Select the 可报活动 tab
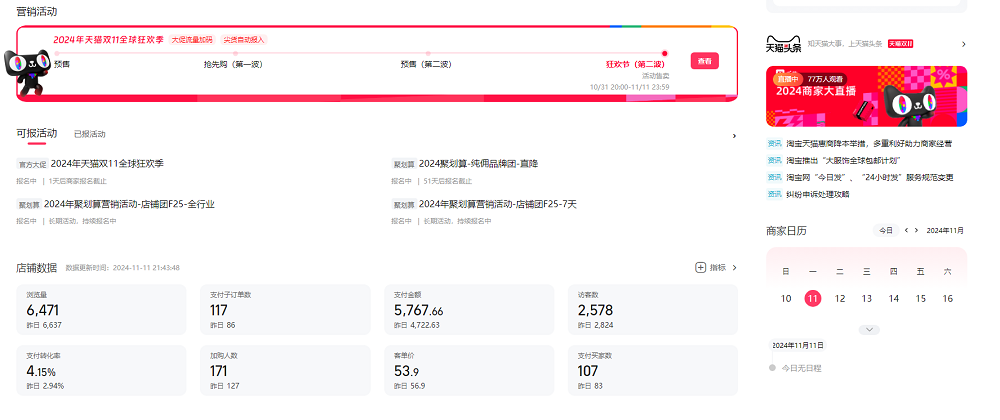Screen dimensions: 1000x420 36,133
